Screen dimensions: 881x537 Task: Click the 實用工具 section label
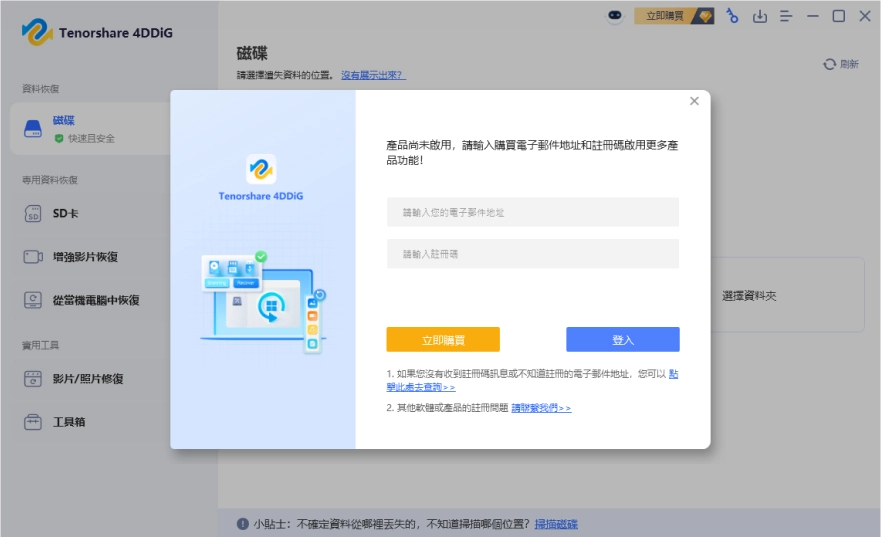pyautogui.click(x=40, y=345)
